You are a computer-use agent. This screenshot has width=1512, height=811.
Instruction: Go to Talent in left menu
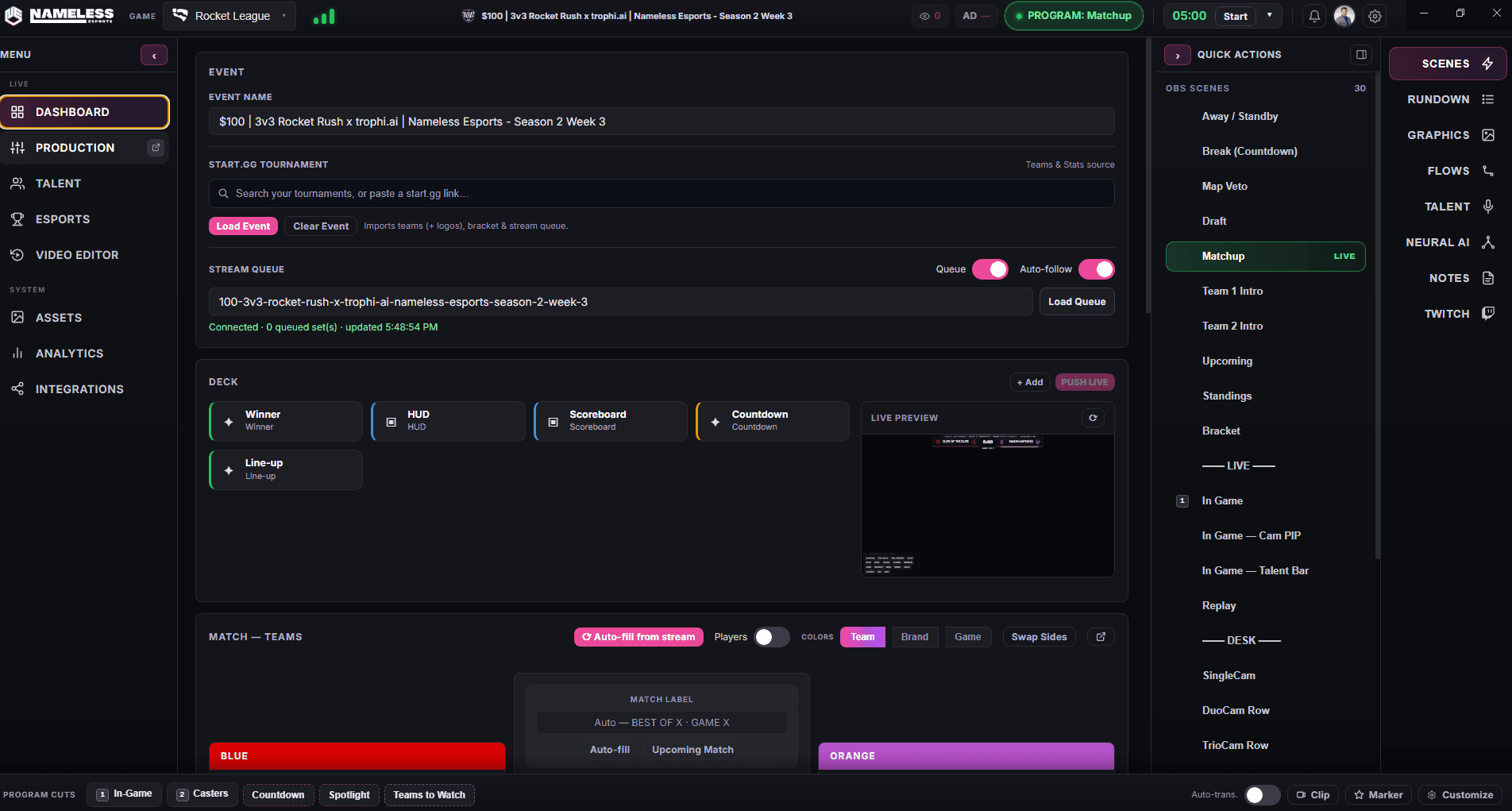point(85,183)
